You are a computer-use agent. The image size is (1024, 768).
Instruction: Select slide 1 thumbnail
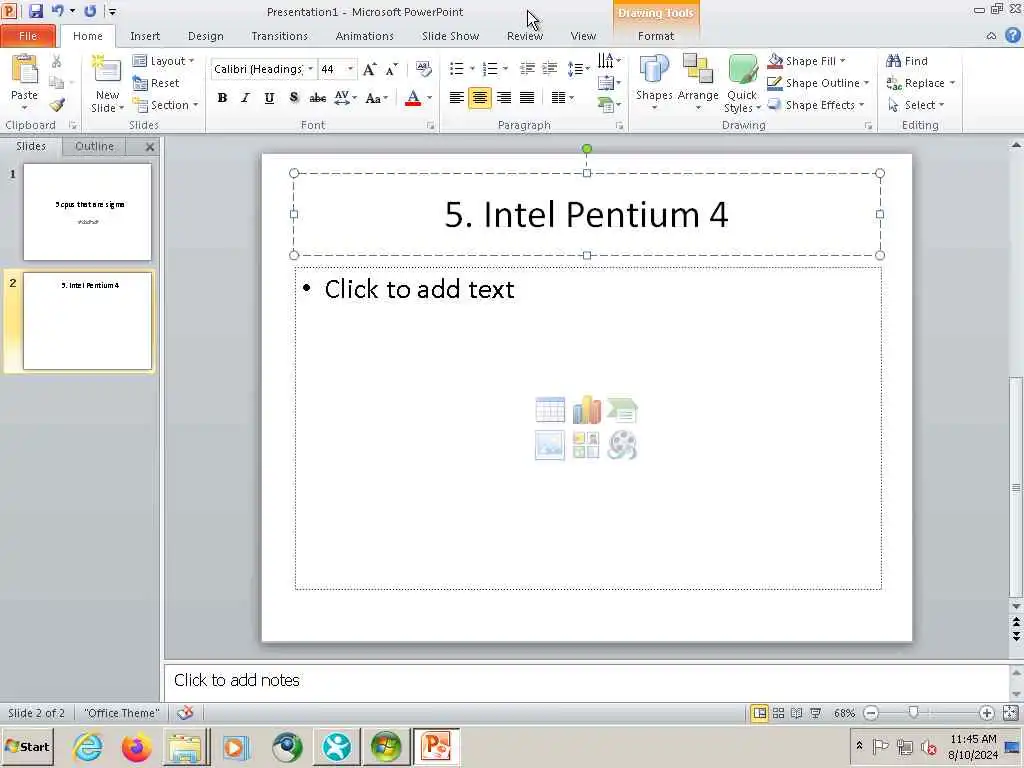(x=88, y=212)
